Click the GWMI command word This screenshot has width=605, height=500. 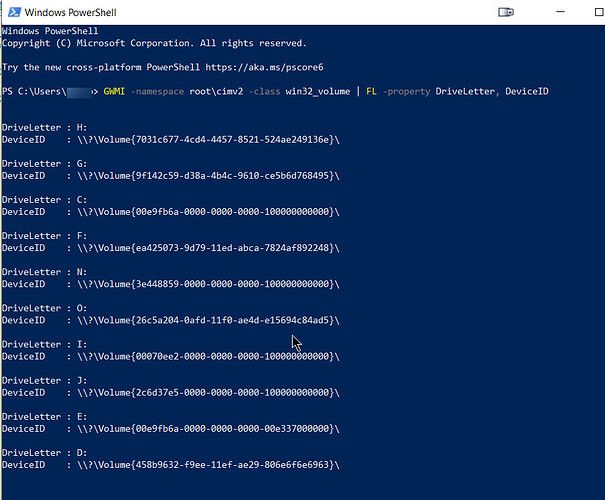coord(114,91)
